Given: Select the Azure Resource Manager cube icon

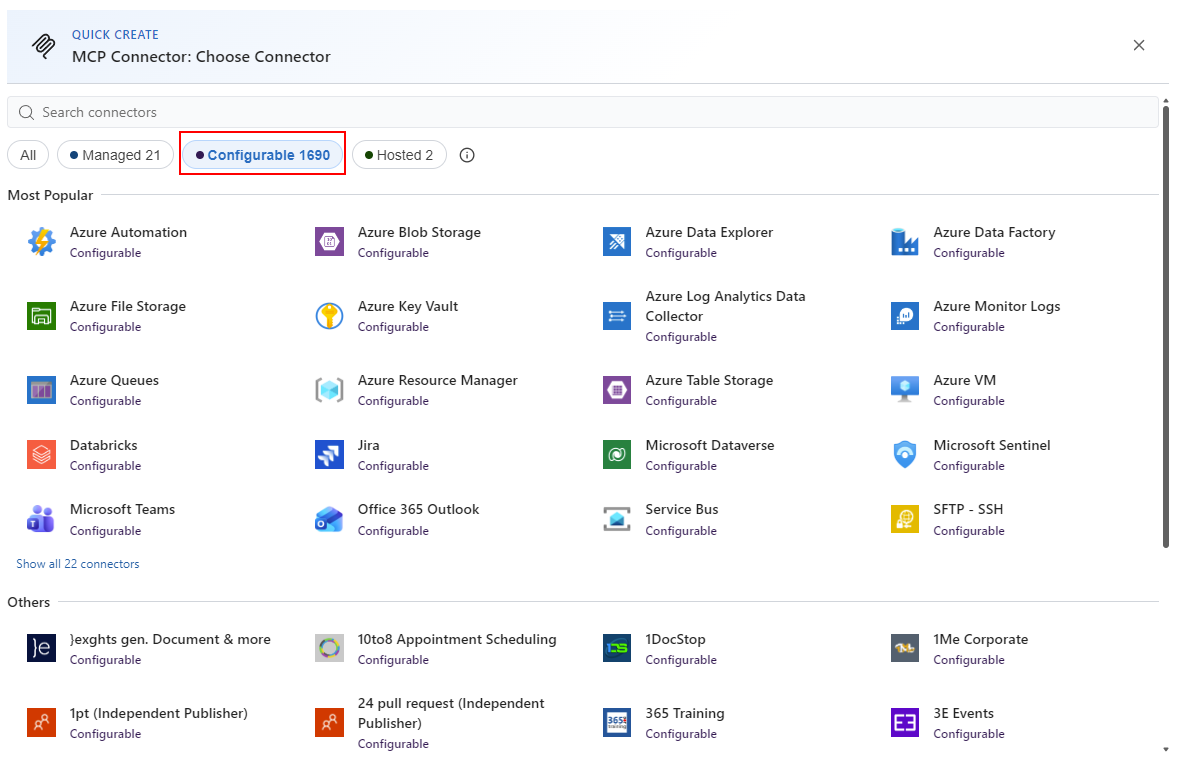Looking at the screenshot, I should point(330,390).
